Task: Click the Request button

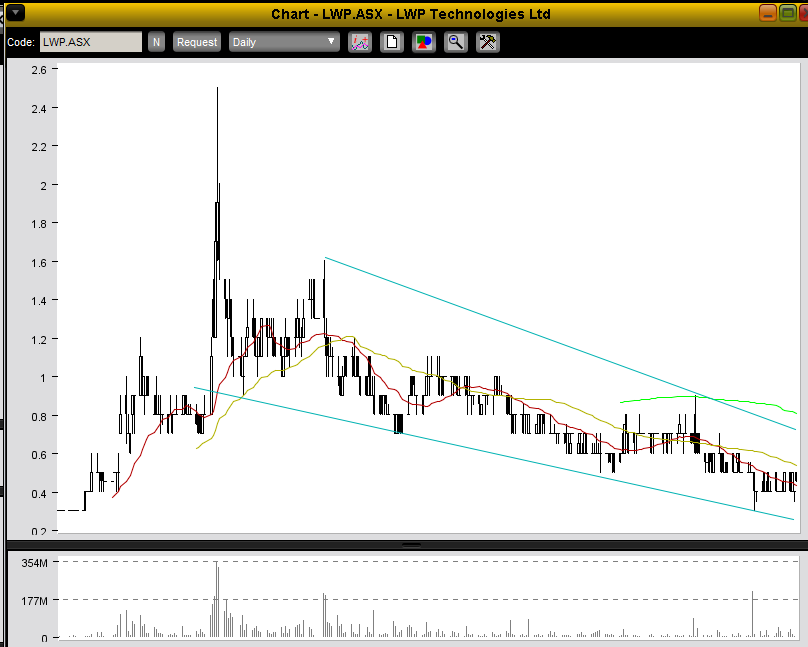Action: [197, 42]
